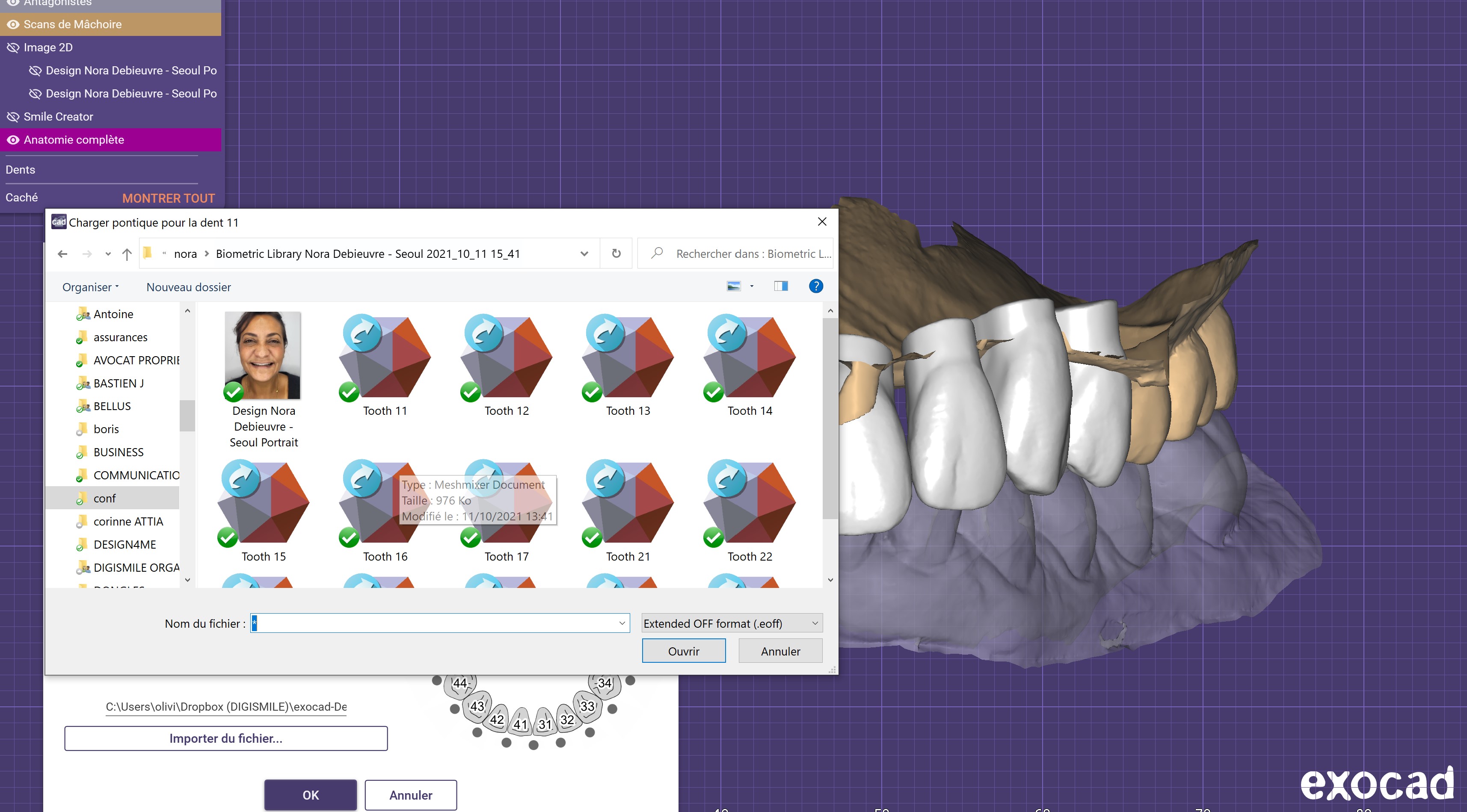Click the Ouvrir button
This screenshot has width=1467, height=812.
[x=683, y=651]
